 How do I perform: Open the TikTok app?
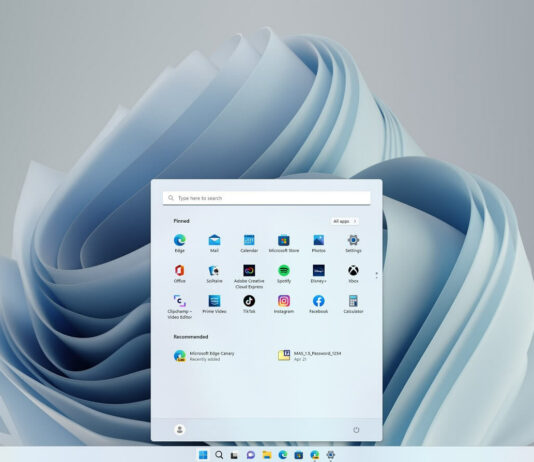[x=249, y=304]
